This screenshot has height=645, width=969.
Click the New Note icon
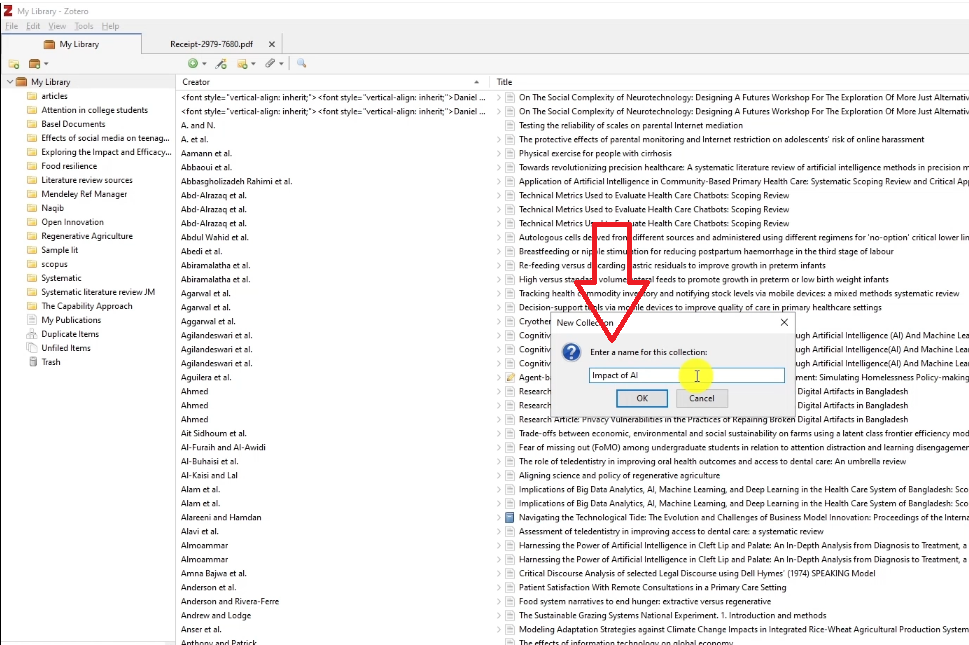point(242,63)
